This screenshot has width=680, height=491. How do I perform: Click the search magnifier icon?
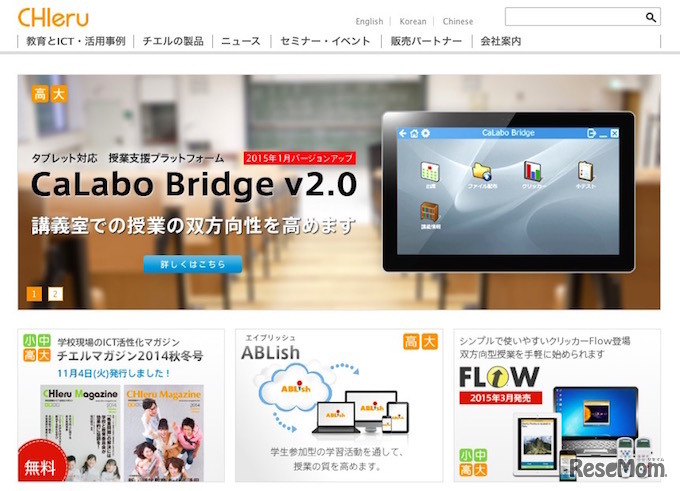coord(651,17)
